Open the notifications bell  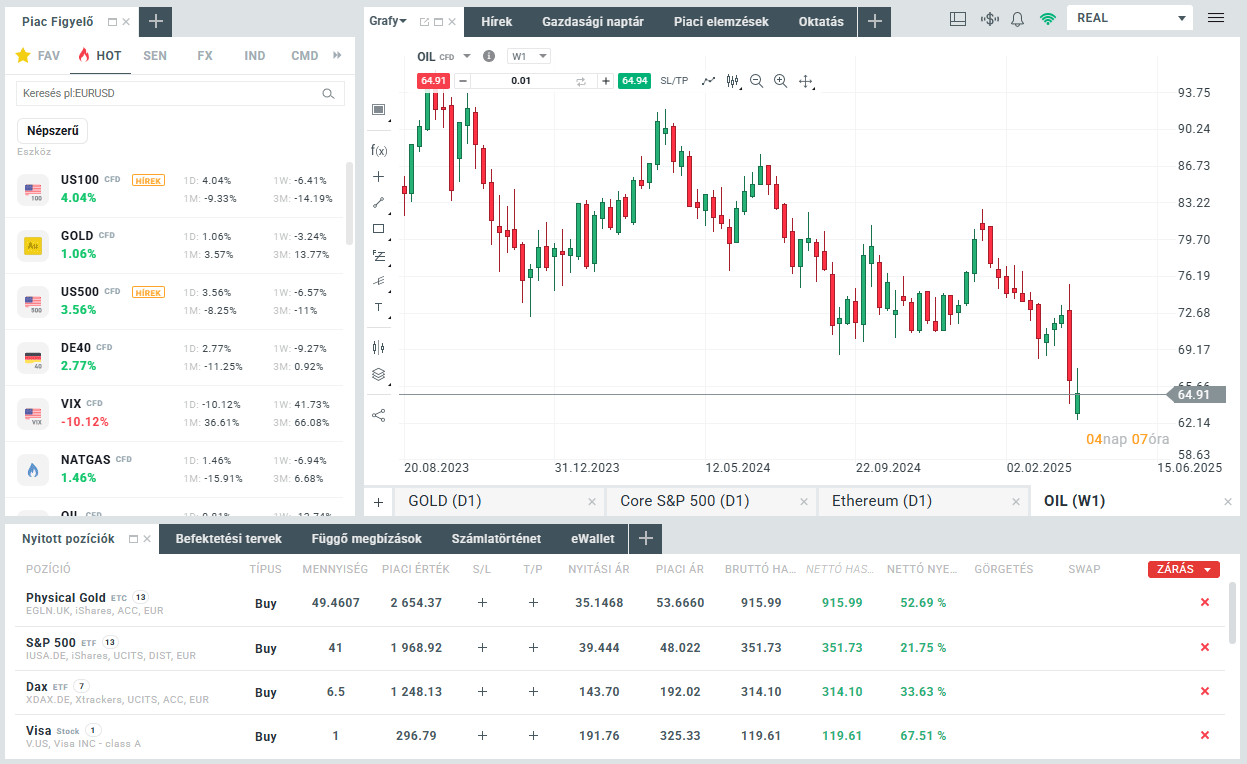pyautogui.click(x=1018, y=18)
